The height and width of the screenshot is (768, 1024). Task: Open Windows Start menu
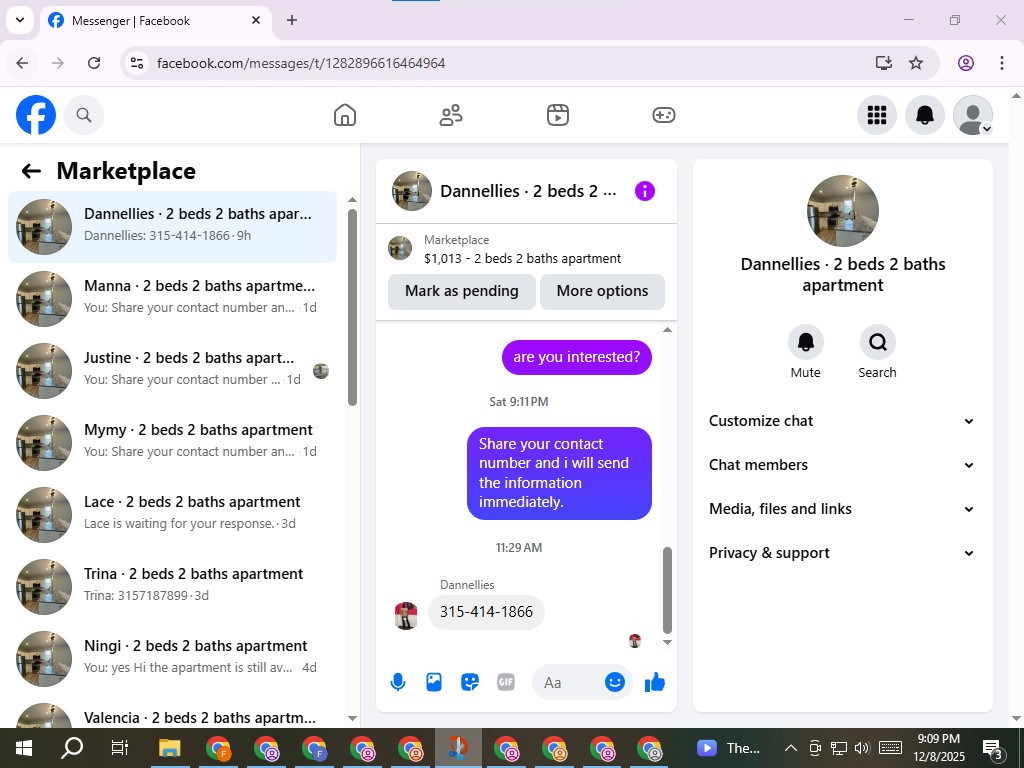point(24,748)
